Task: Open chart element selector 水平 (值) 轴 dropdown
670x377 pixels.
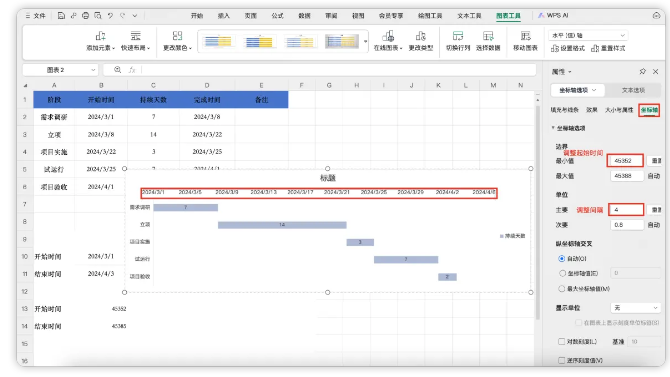Action: [588, 35]
